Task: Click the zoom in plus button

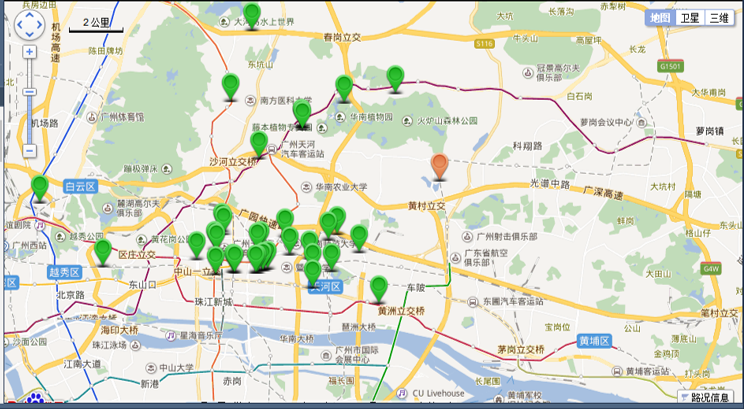Action: 30,52
